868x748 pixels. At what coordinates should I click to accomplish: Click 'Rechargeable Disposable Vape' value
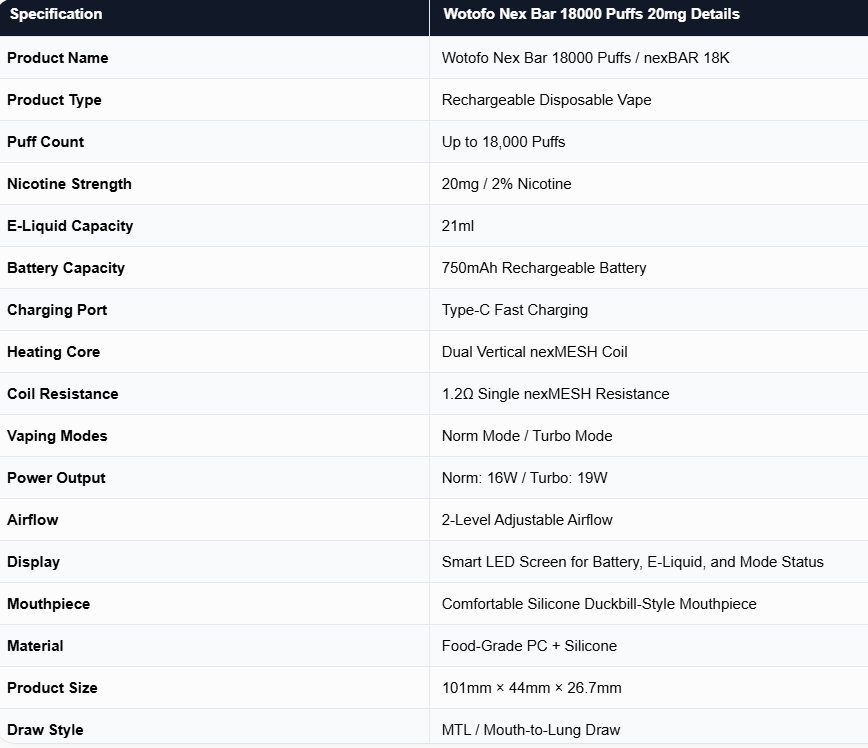click(x=546, y=100)
